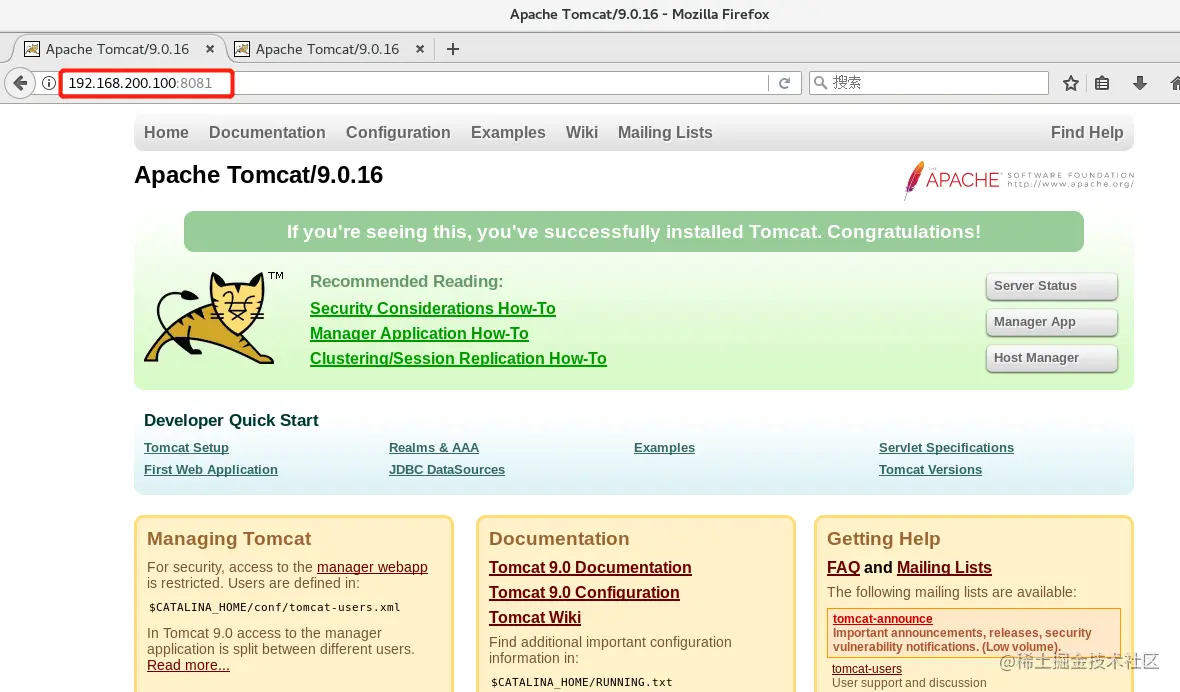This screenshot has width=1180, height=692.
Task: Open Realms & AAA link
Action: click(434, 448)
